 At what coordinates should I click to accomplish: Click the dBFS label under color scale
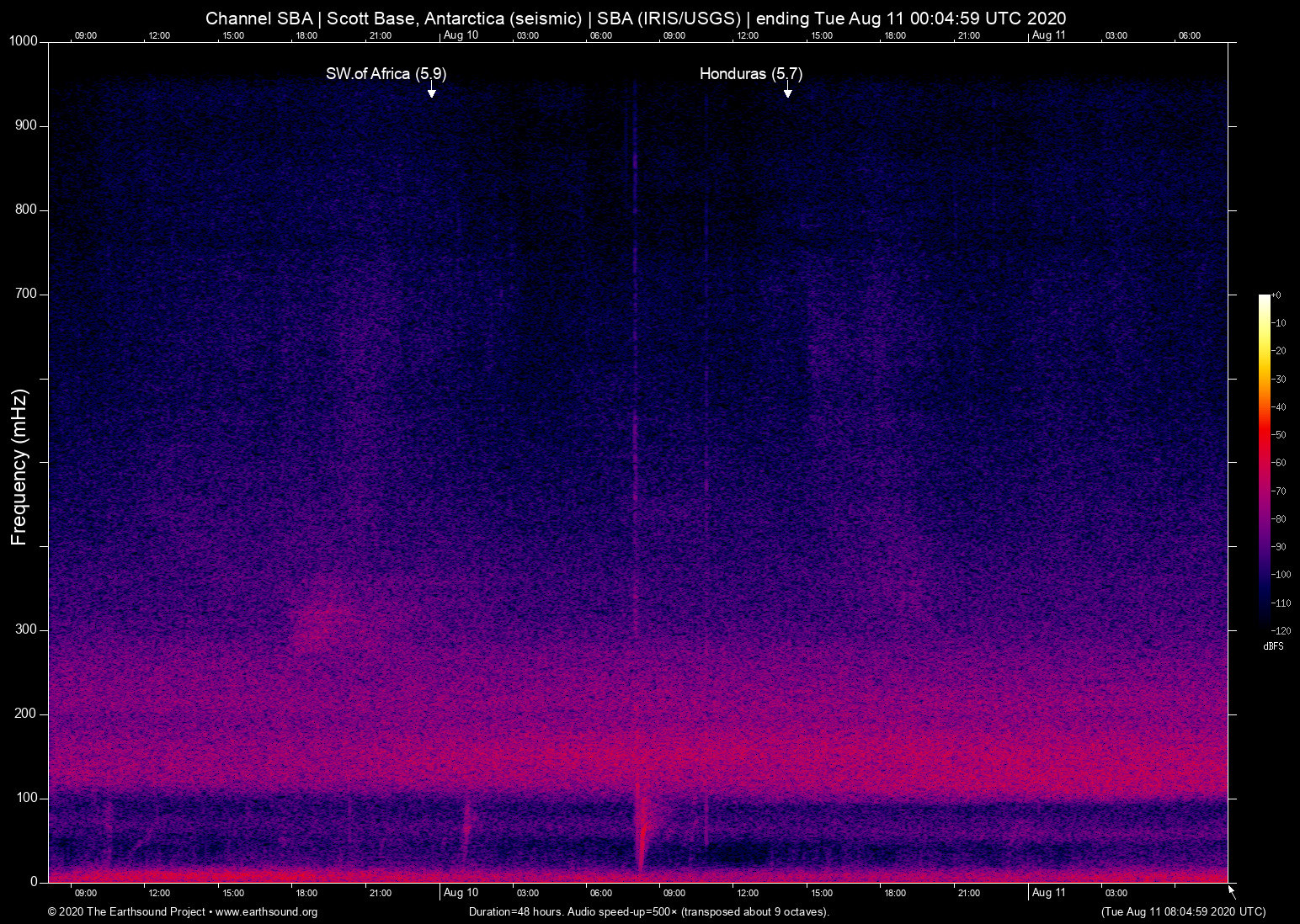[1273, 646]
